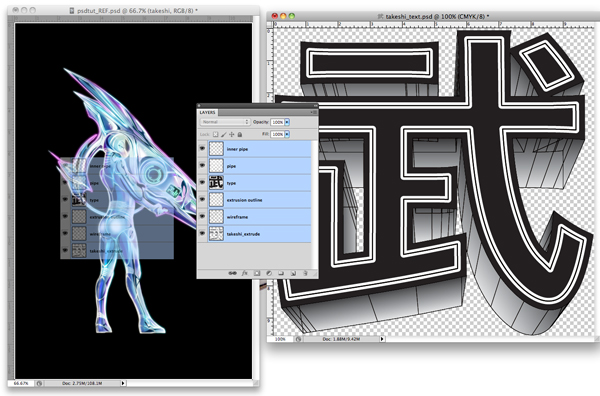This screenshot has height=396, width=600.
Task: Click the Opacity value field
Action: pyautogui.click(x=277, y=122)
